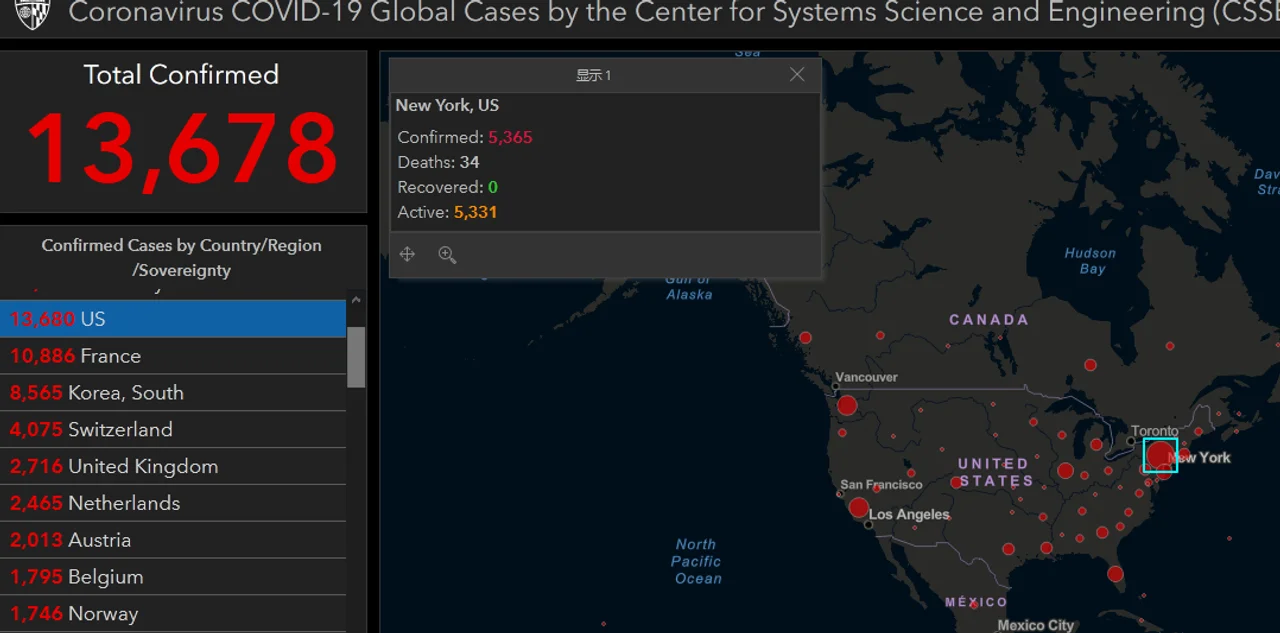
Task: Click the Total Confirmed 13,678 number
Action: coord(182,148)
